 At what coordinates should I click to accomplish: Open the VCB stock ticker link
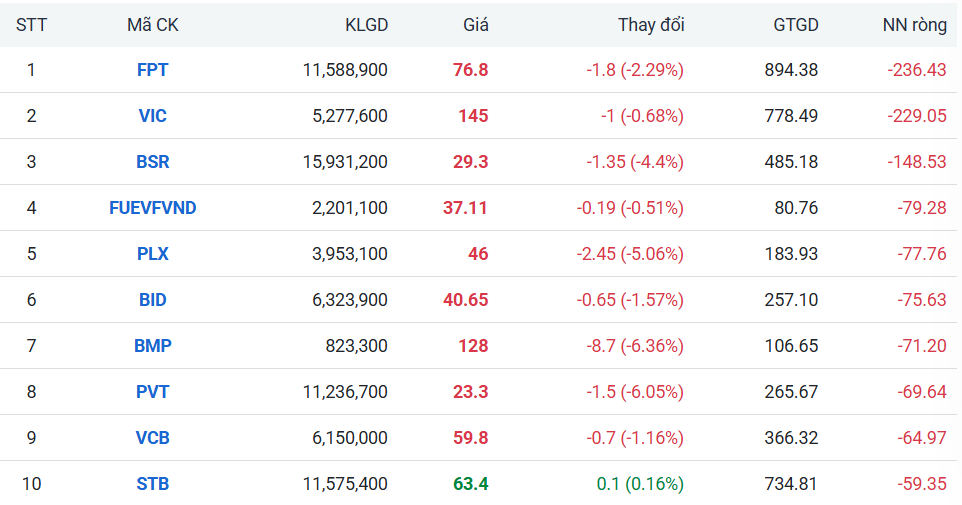point(152,438)
